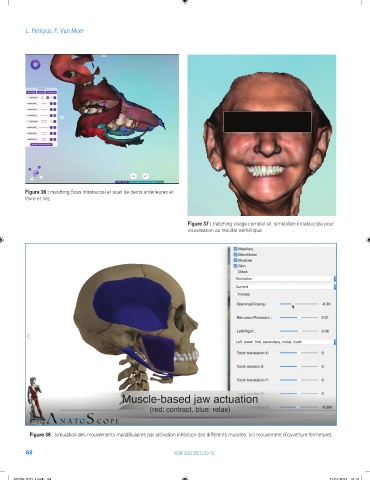Expand the Left_lower_first_secondary_molar tooth selector
370x480 pixels.
285,342
